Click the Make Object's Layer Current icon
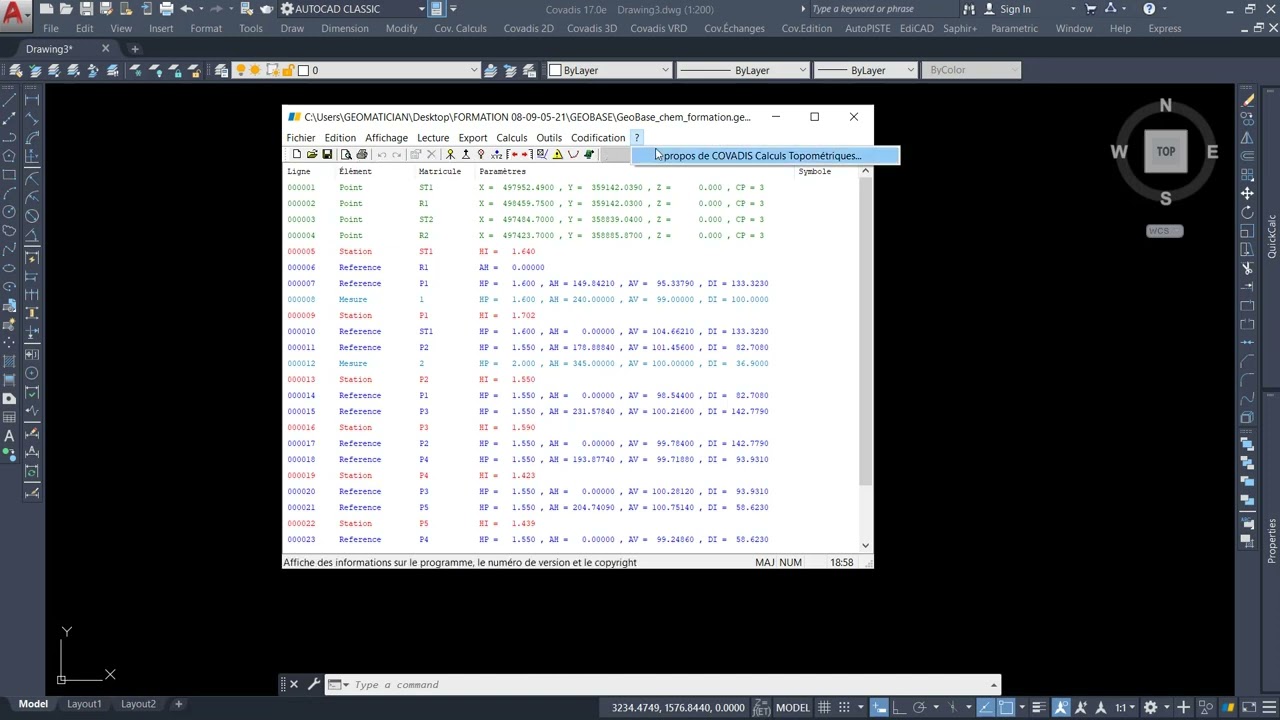 [x=490, y=70]
